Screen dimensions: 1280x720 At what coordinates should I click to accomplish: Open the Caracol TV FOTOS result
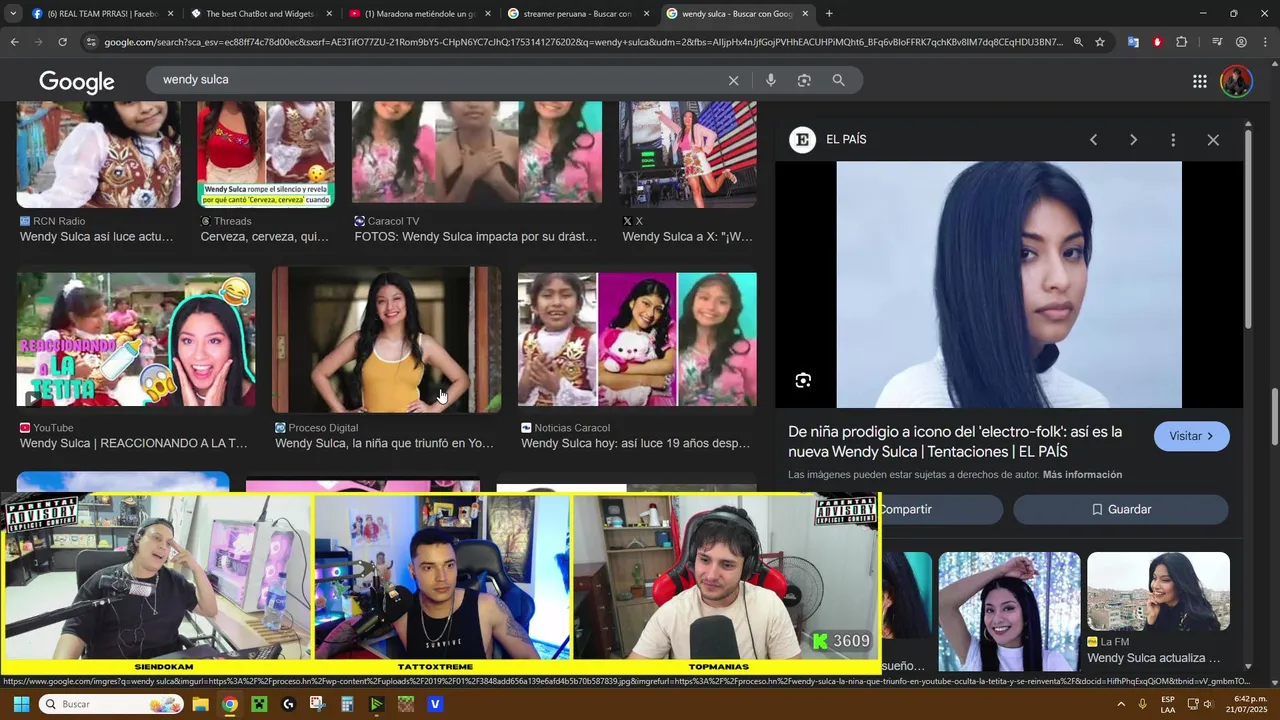477,152
